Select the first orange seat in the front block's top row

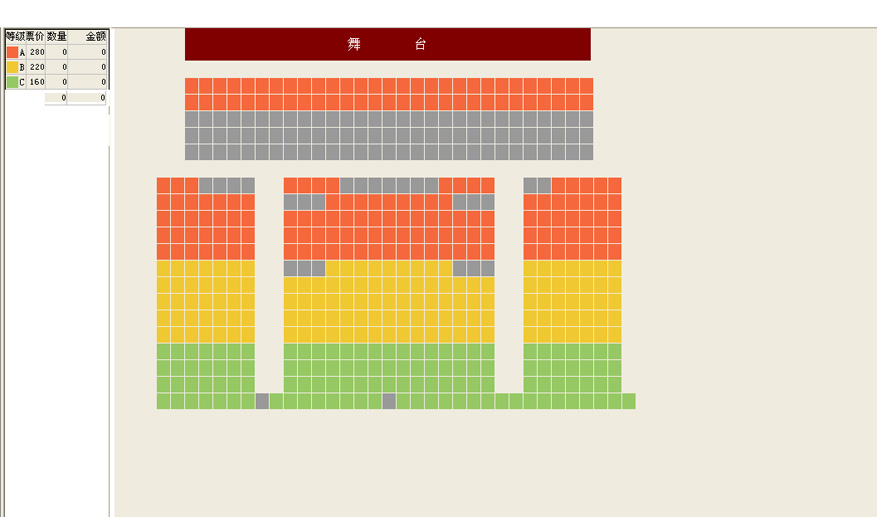click(192, 86)
